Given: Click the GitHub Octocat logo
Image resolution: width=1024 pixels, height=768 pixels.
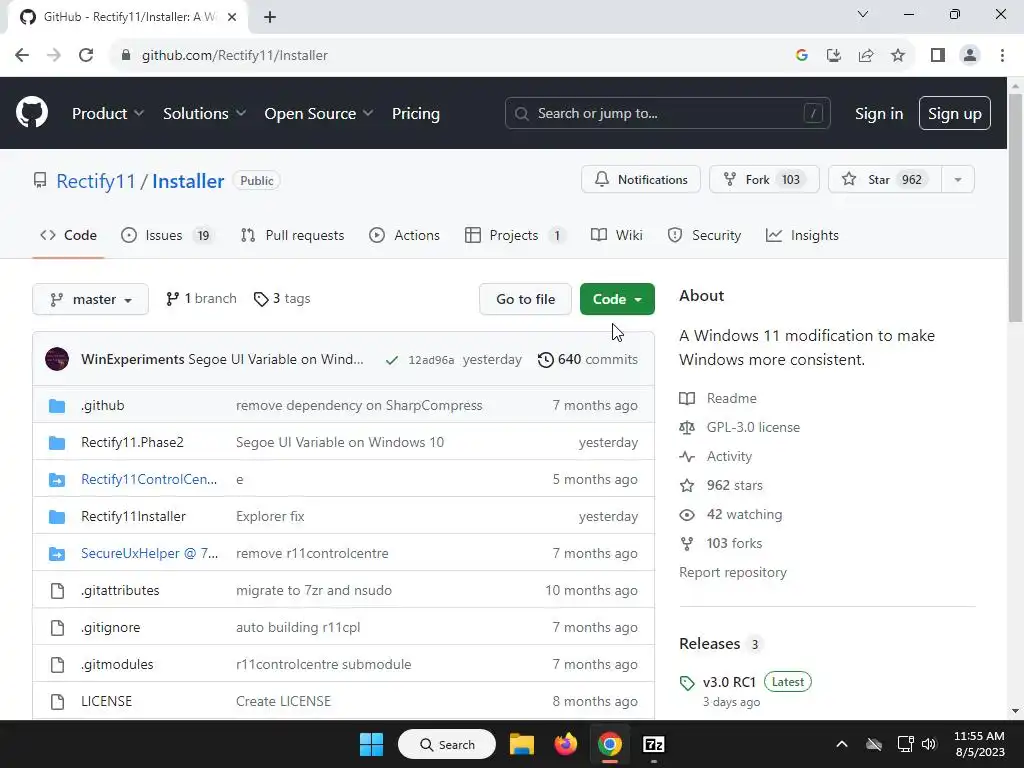Looking at the screenshot, I should tap(31, 112).
